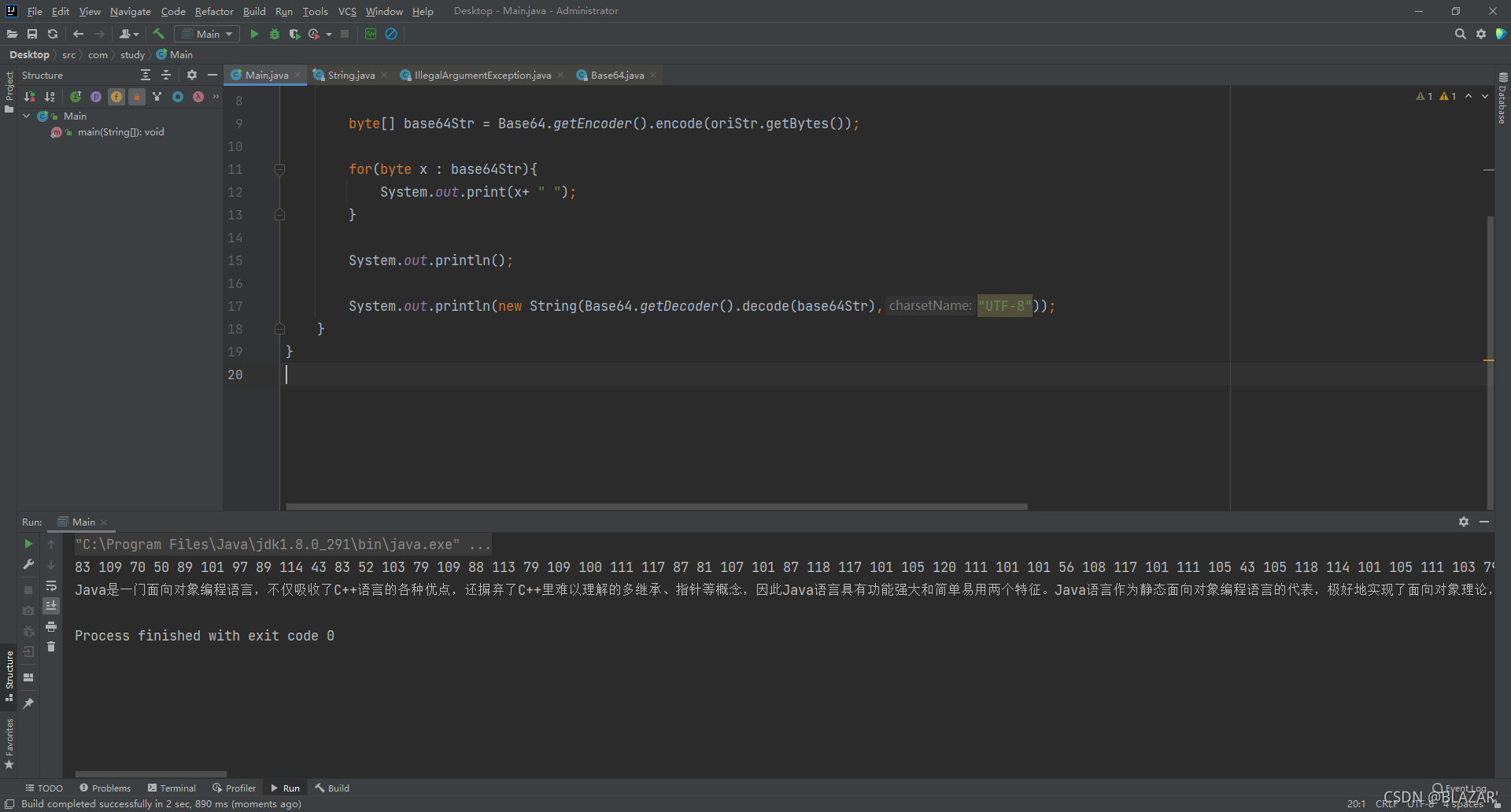Screen dimensions: 1511x812
Task: Toggle Show Lambdas pink lambda icon
Action: coord(198,97)
